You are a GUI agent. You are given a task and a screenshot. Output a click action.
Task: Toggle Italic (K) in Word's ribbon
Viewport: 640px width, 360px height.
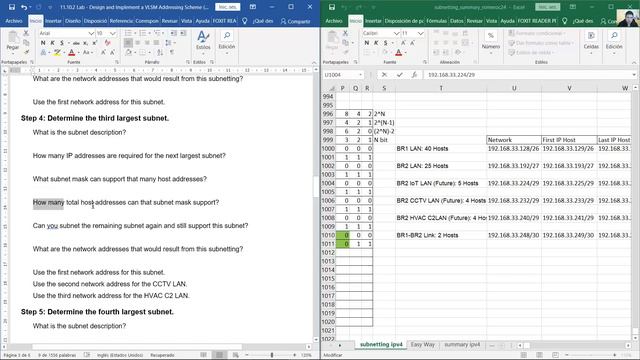[53, 43]
